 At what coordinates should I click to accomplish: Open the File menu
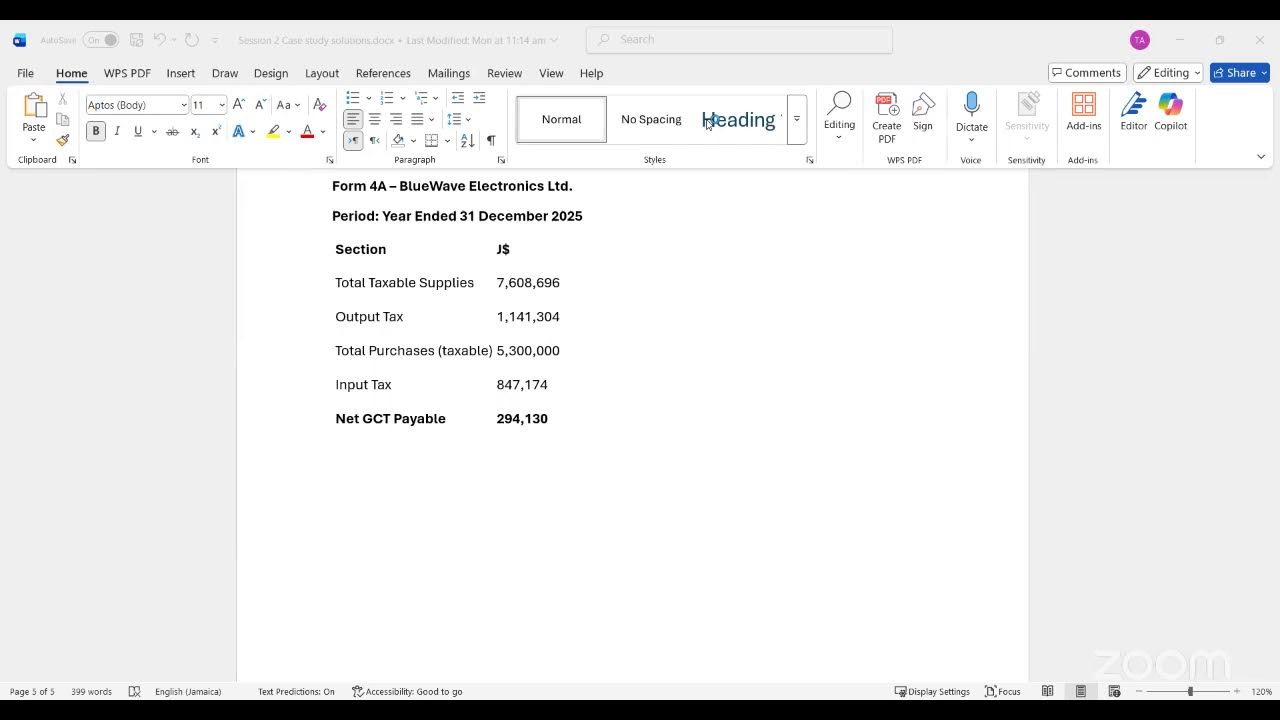click(25, 73)
